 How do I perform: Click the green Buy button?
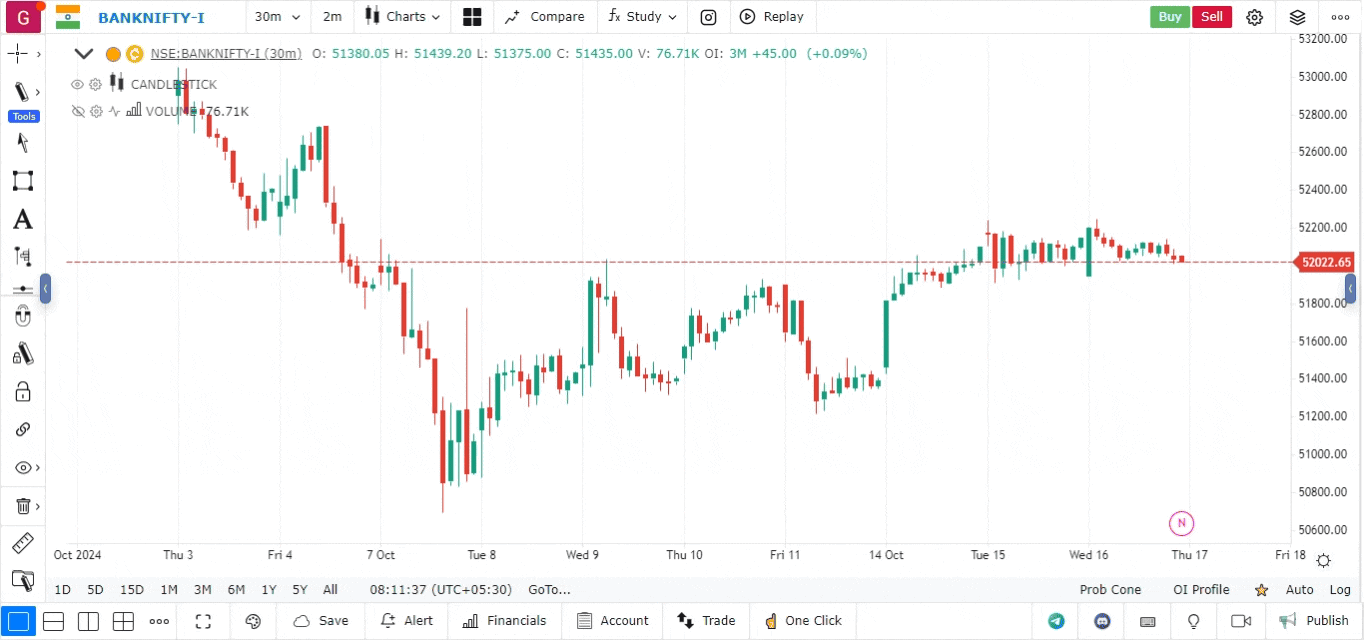(1169, 17)
